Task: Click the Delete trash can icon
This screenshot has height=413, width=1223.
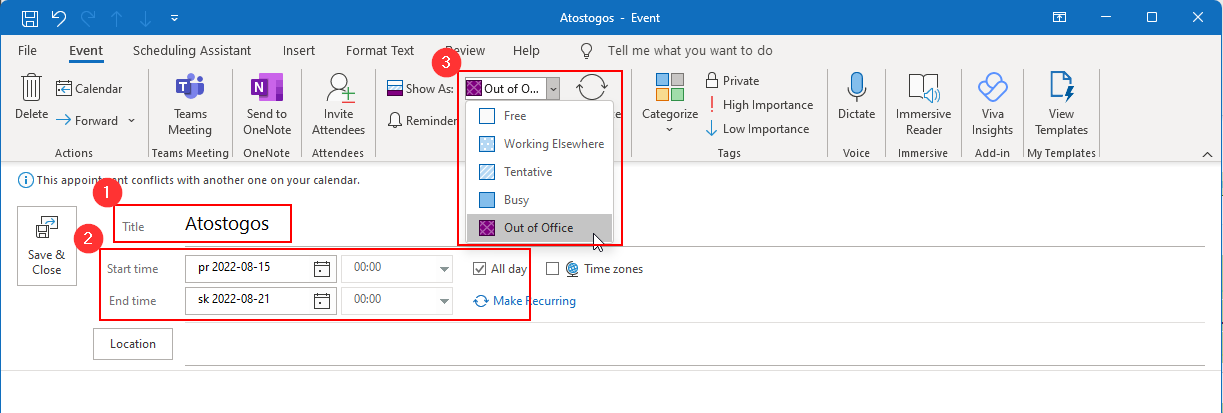Action: coord(31,90)
